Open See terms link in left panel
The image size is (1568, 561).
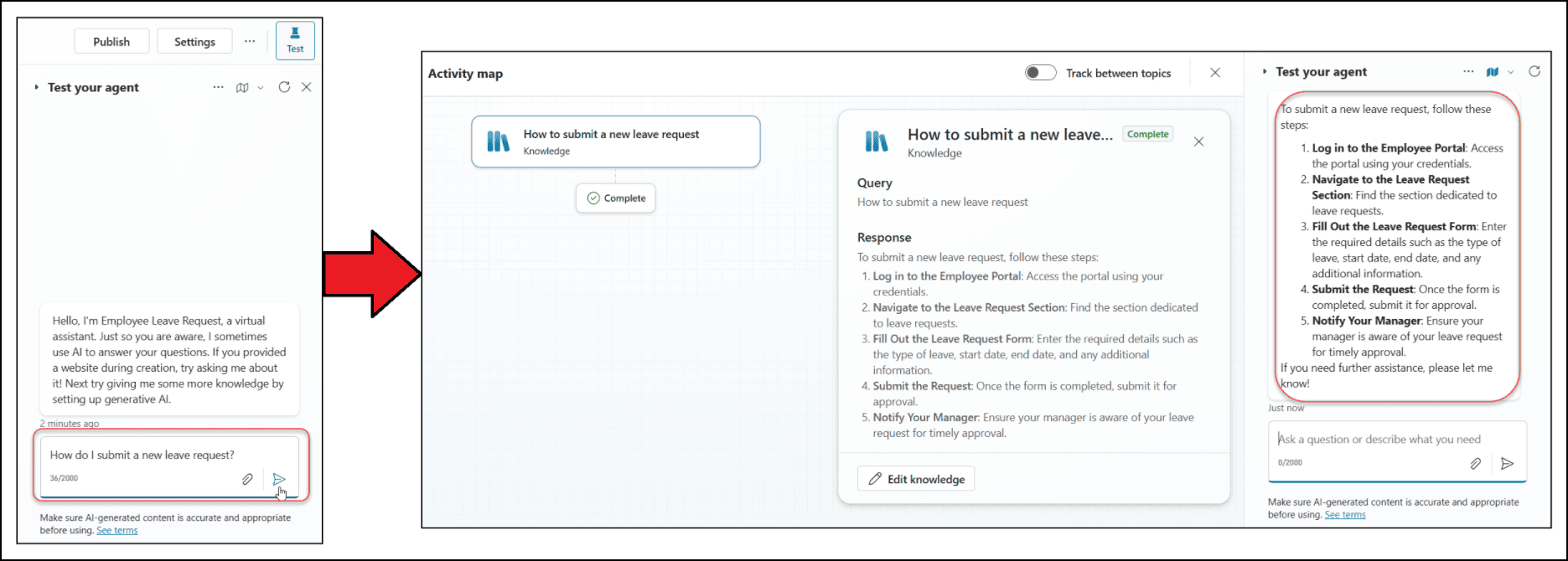point(116,530)
